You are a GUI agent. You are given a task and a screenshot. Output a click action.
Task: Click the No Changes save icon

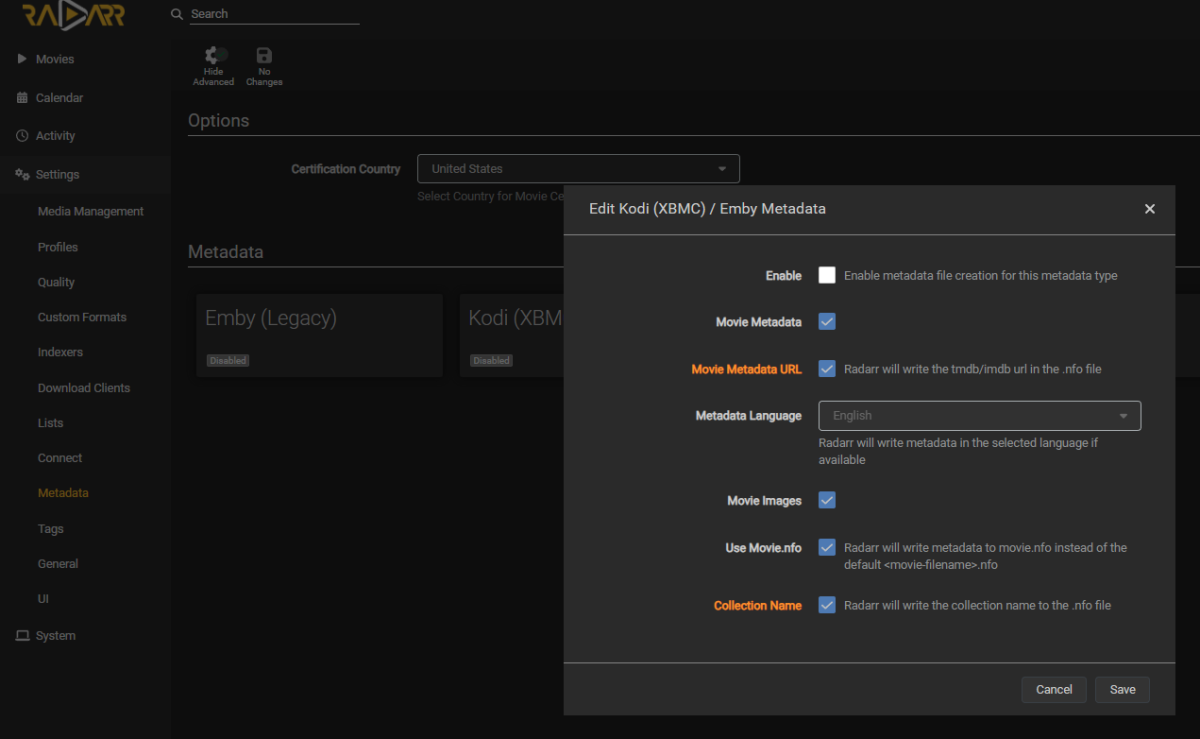(x=264, y=56)
